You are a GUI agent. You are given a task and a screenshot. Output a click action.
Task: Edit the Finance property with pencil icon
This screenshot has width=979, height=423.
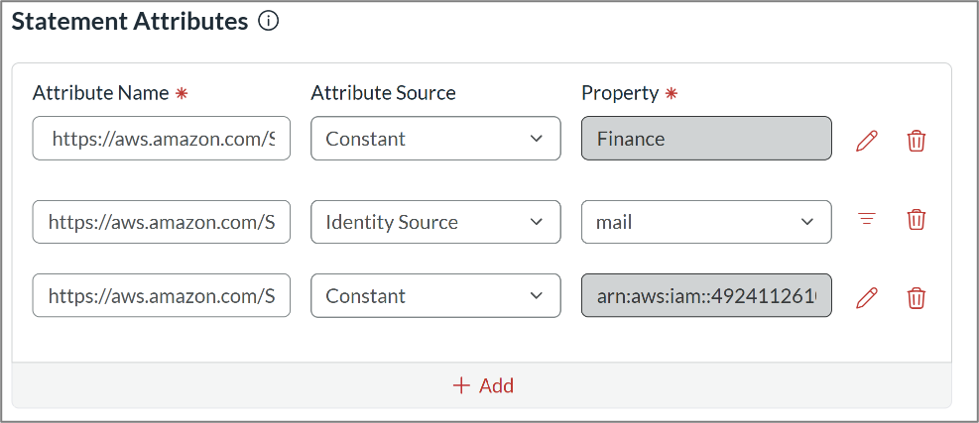click(867, 140)
